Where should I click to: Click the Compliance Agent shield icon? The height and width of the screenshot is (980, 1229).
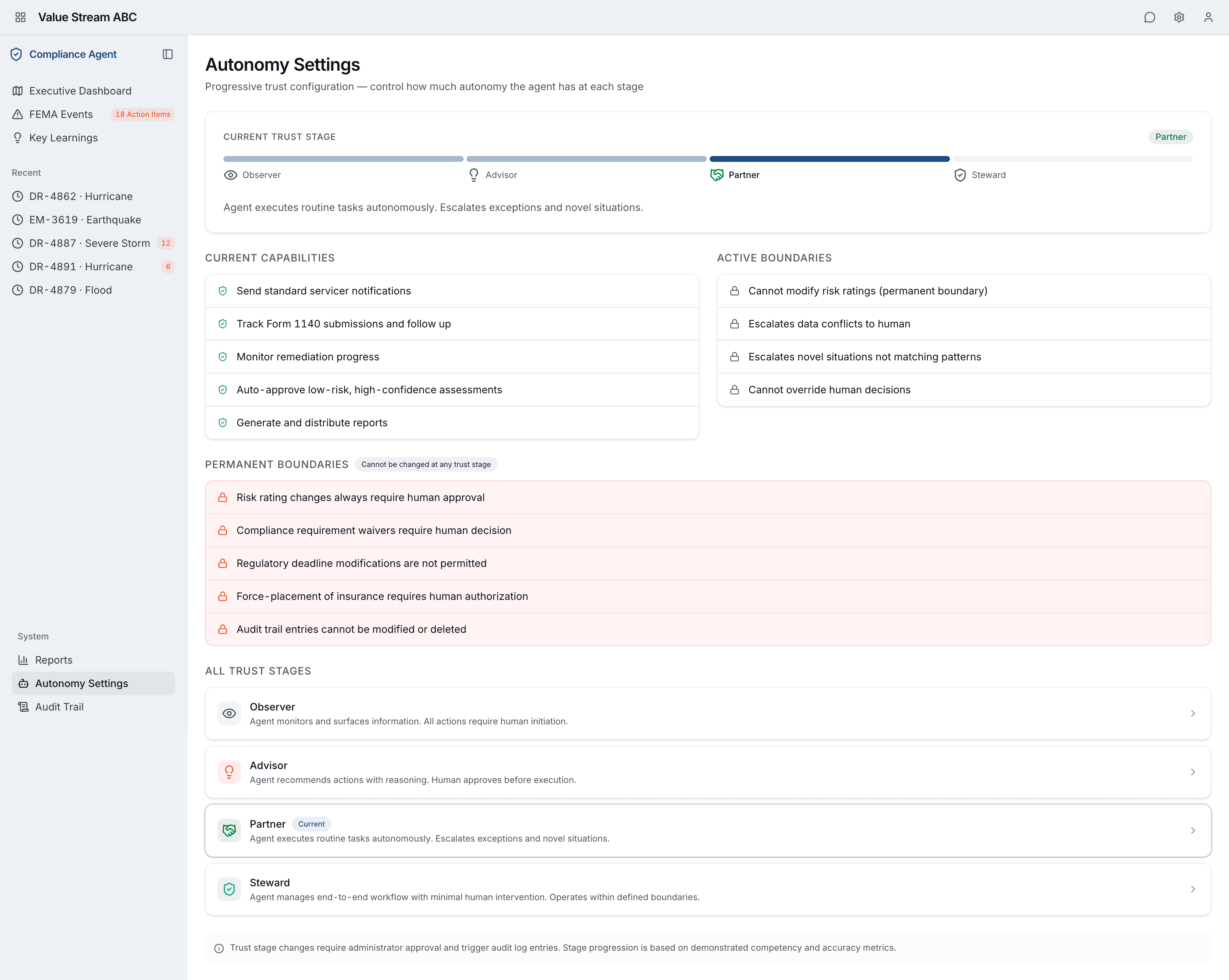pos(16,54)
